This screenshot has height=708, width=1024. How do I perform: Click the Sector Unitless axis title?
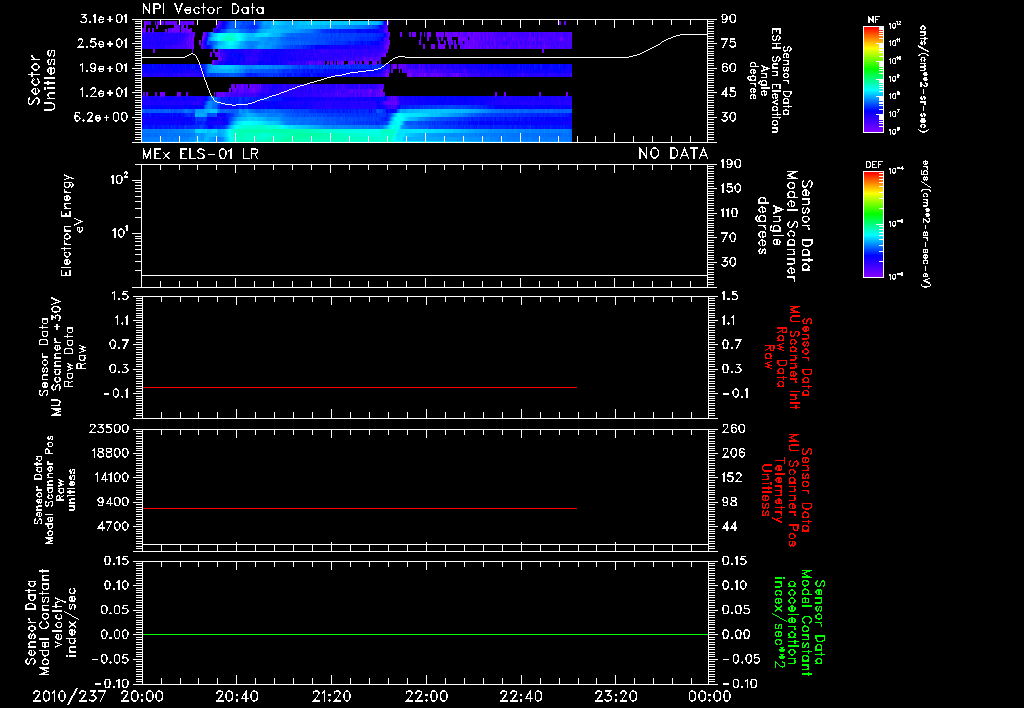(42, 80)
